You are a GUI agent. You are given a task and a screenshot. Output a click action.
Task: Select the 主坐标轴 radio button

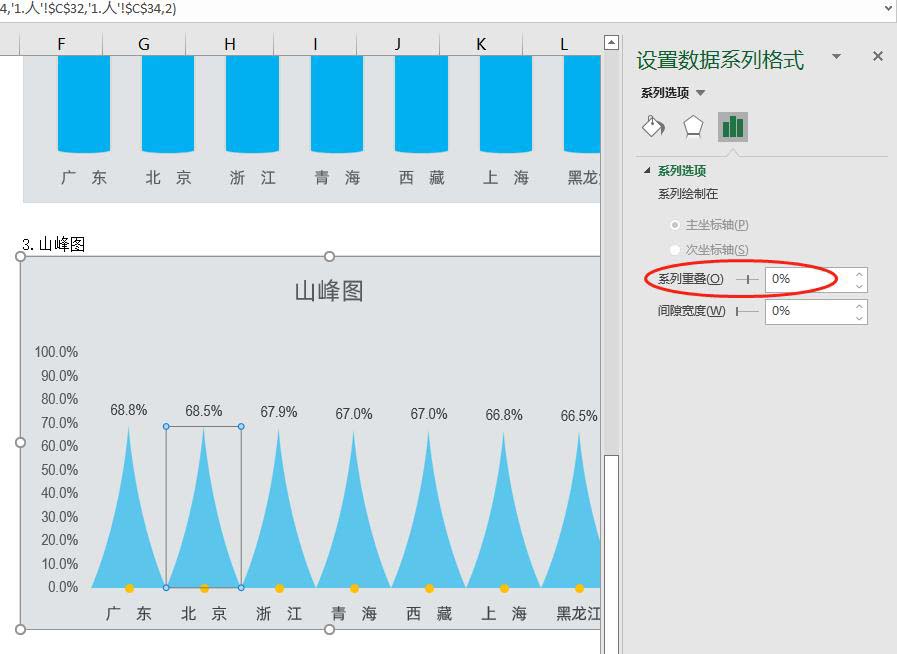coord(676,225)
